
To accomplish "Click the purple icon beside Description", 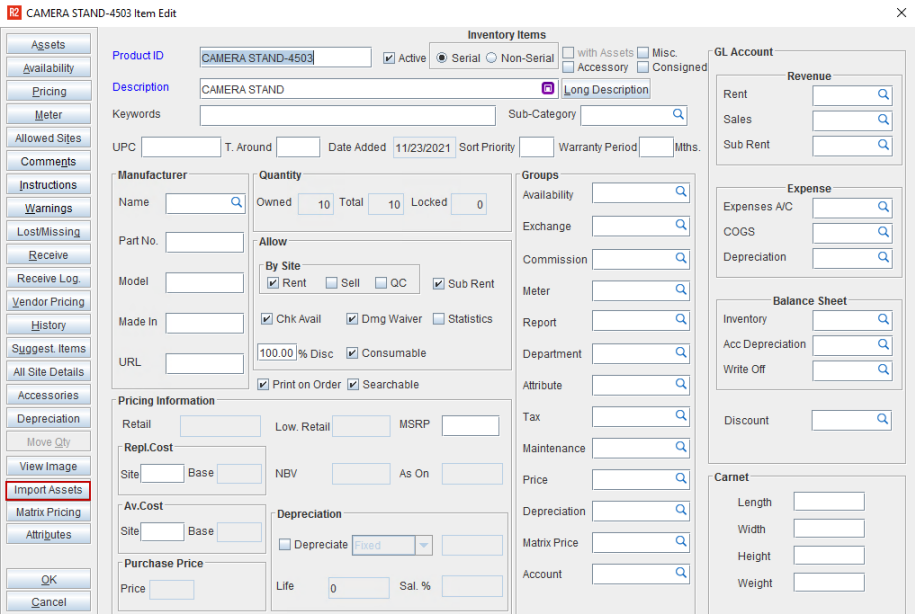I will pos(547,88).
